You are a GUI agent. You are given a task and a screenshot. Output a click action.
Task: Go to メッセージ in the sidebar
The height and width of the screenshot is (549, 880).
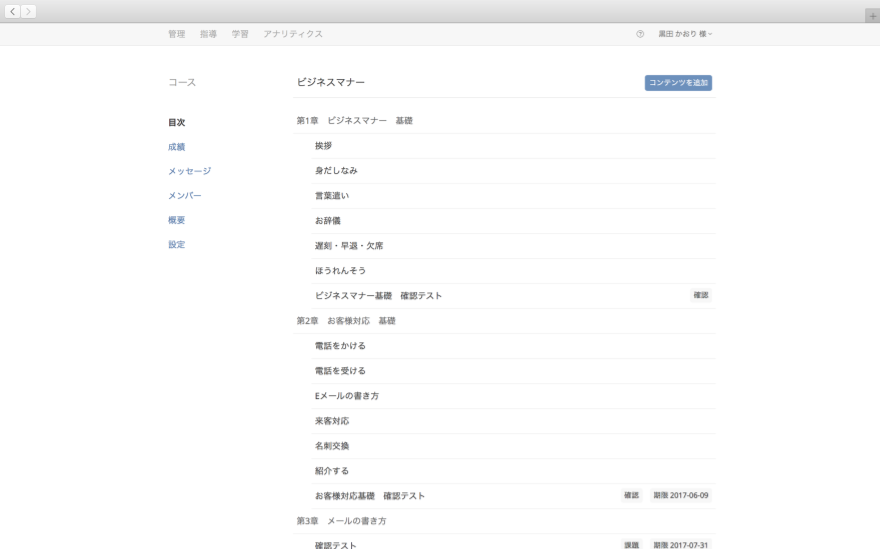189,171
